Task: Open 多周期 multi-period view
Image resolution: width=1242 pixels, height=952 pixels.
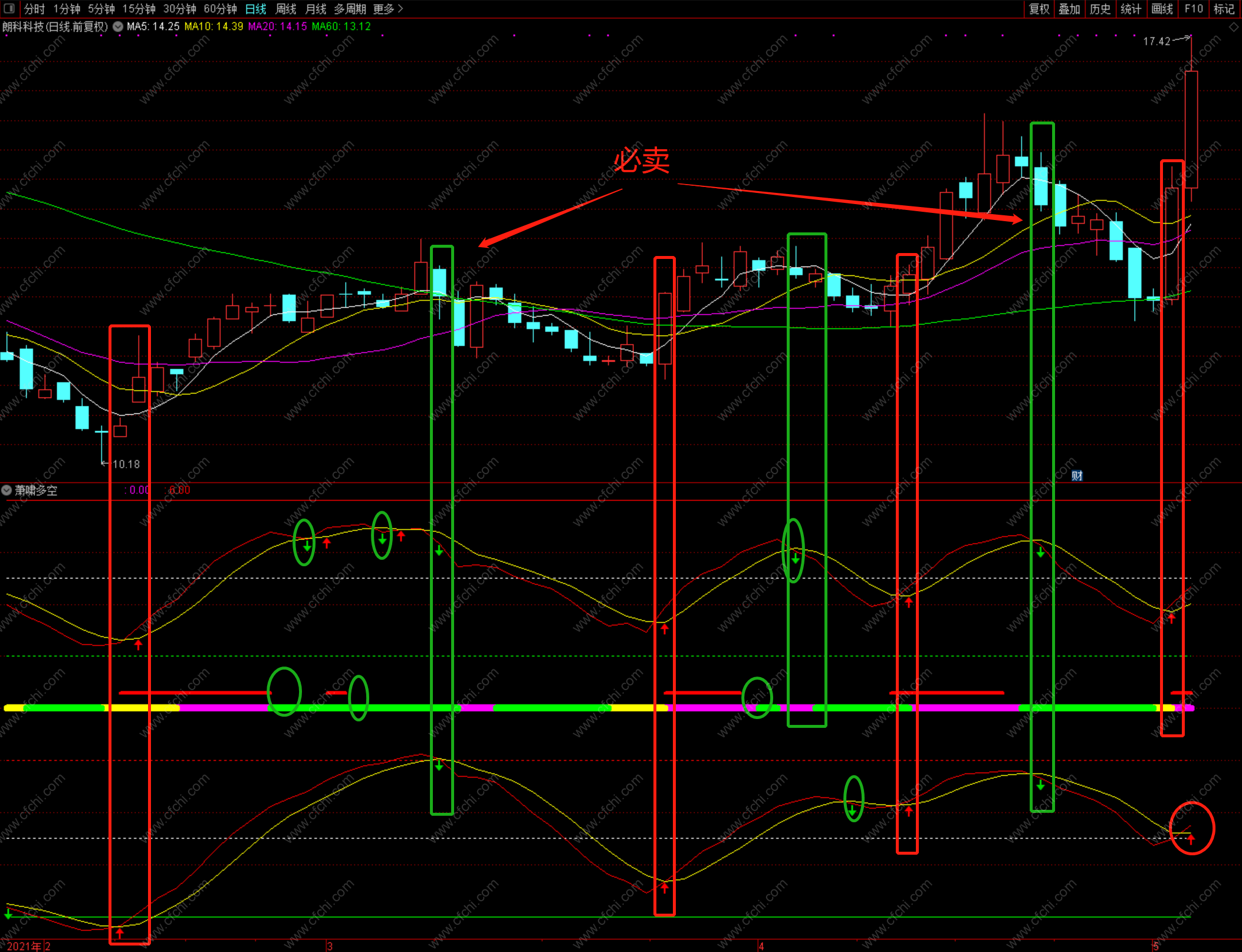Action: 350,9
